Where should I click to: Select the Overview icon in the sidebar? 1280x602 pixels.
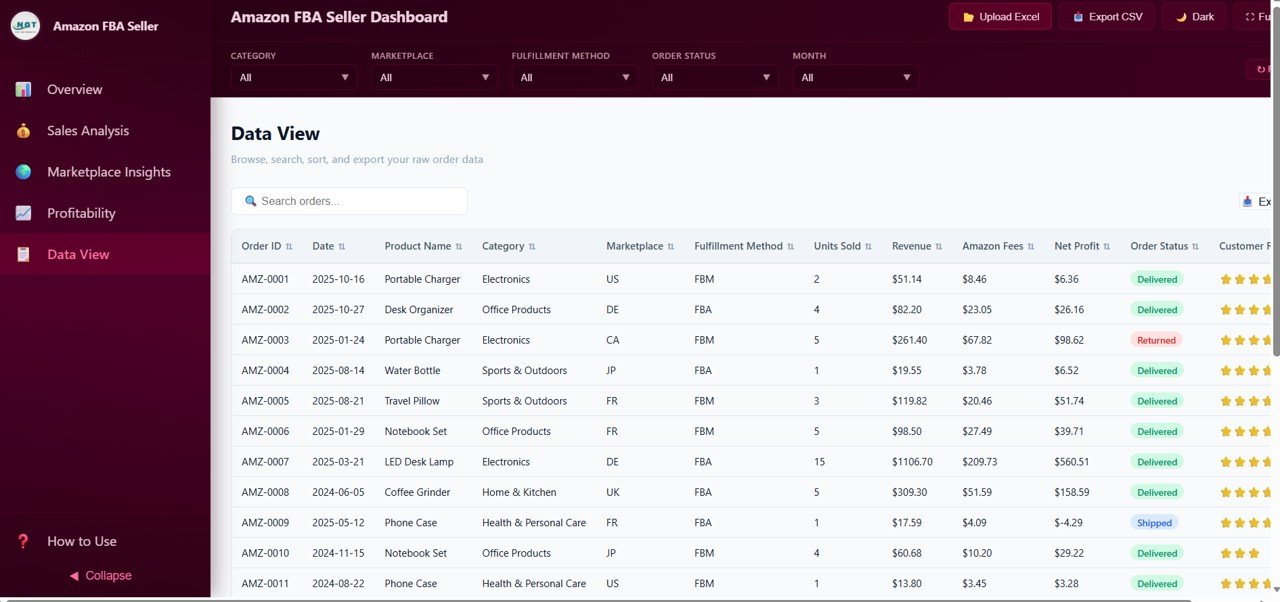23,89
